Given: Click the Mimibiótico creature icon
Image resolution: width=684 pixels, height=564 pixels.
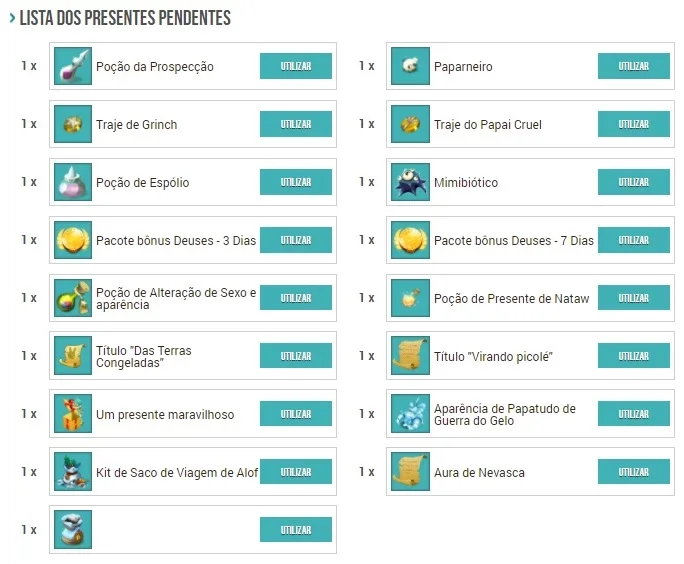Looking at the screenshot, I should (410, 182).
